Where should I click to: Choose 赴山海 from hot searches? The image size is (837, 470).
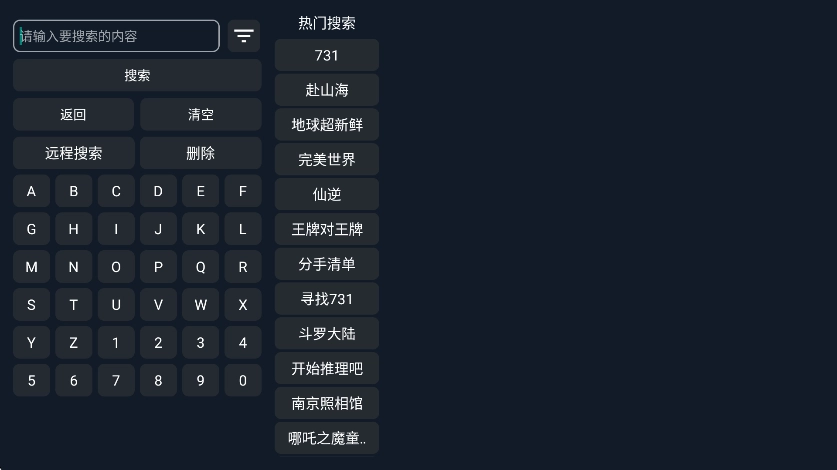pyautogui.click(x=327, y=90)
